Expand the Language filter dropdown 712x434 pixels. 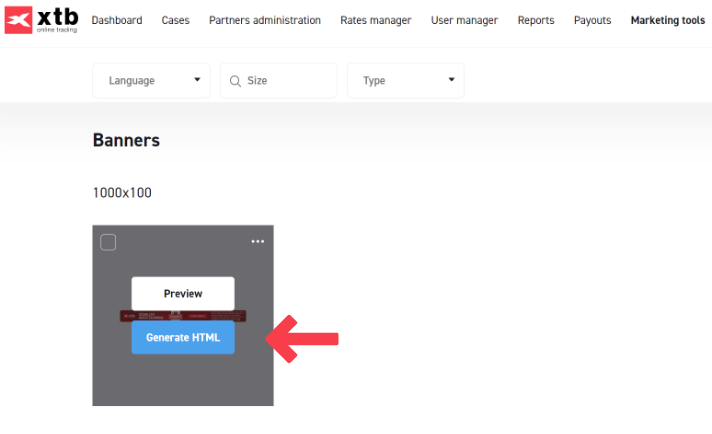(151, 81)
